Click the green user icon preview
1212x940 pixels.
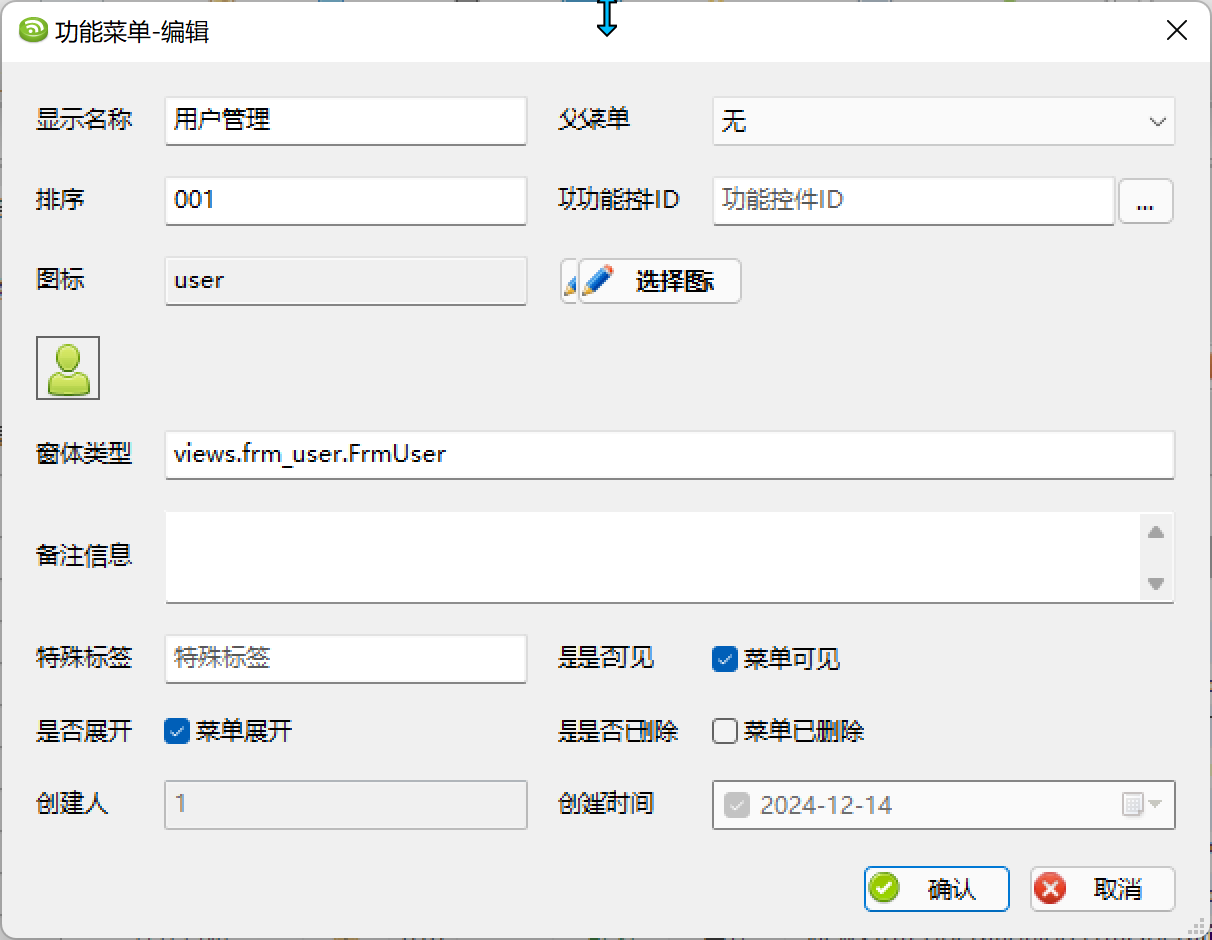coord(68,368)
